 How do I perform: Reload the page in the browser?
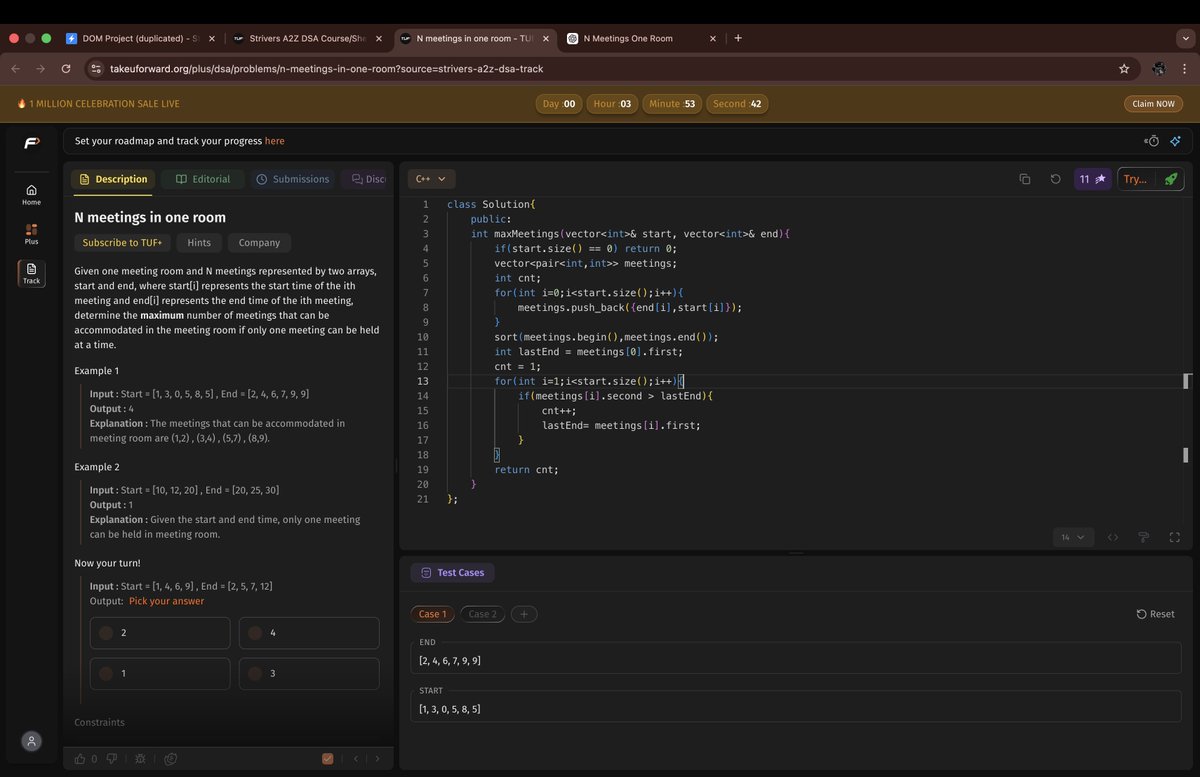[66, 69]
